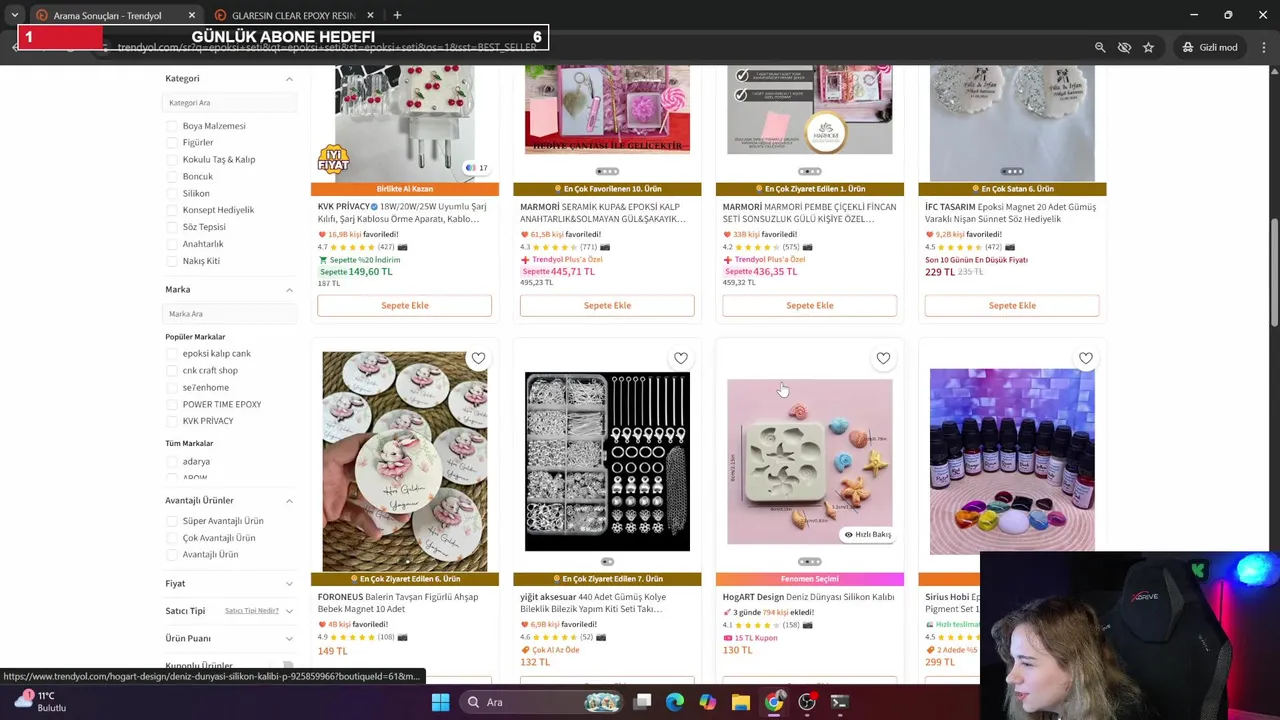Open the weather widget showing 11°C

click(40, 701)
